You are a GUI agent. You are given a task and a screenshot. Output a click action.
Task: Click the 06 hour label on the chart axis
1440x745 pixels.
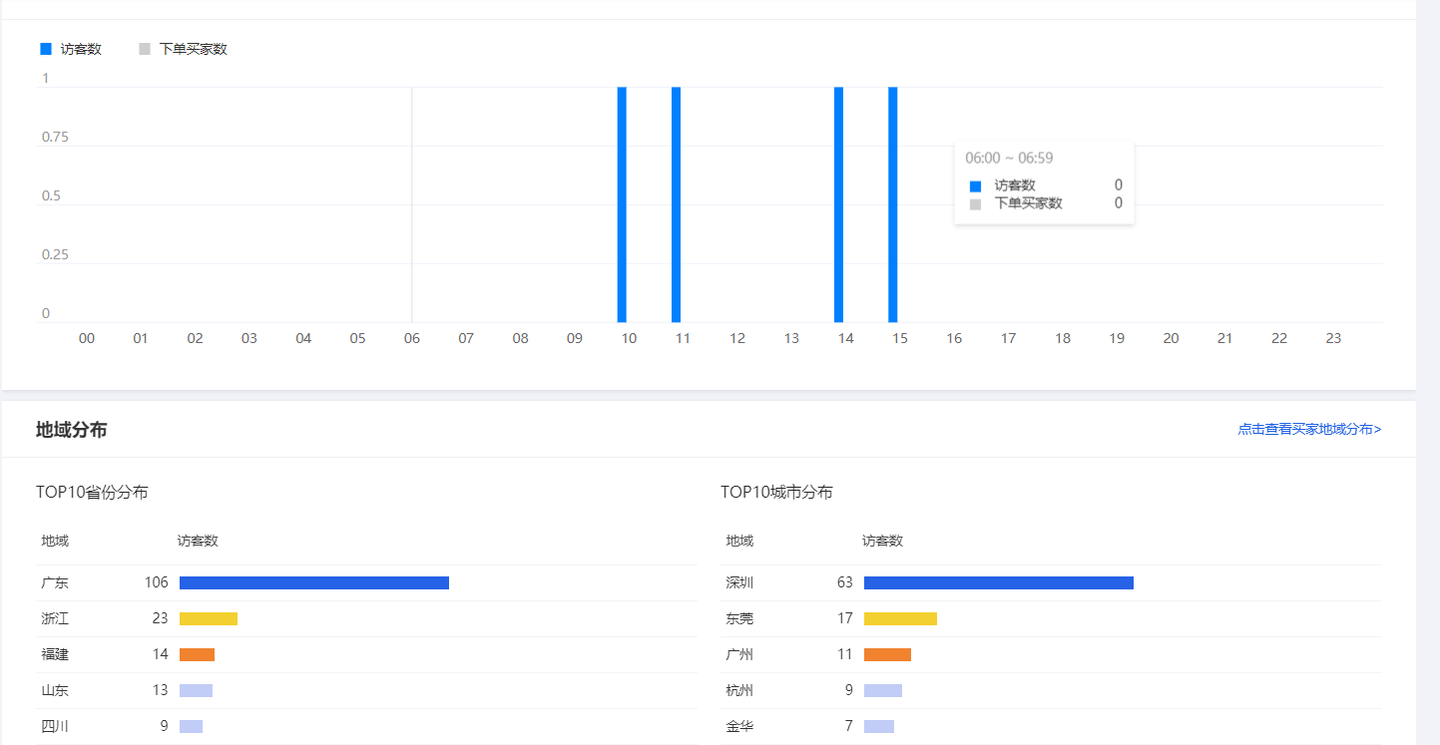click(412, 338)
